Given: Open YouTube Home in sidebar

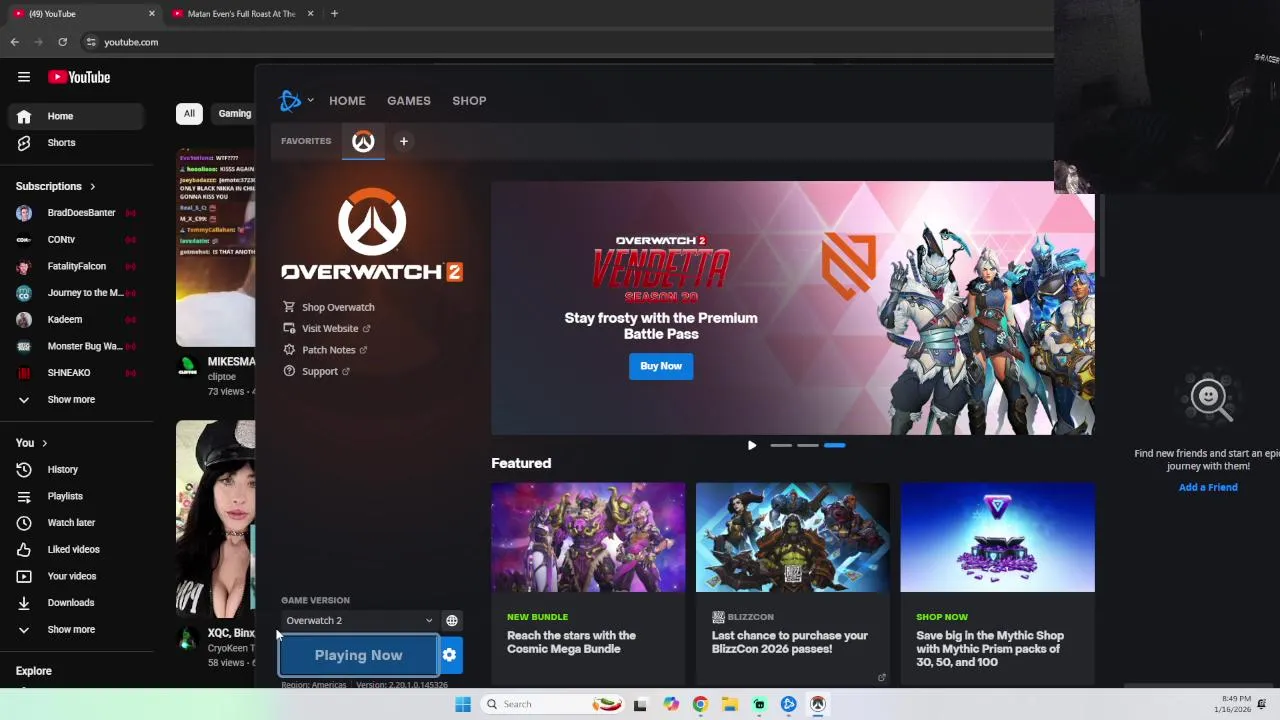Looking at the screenshot, I should (x=76, y=116).
